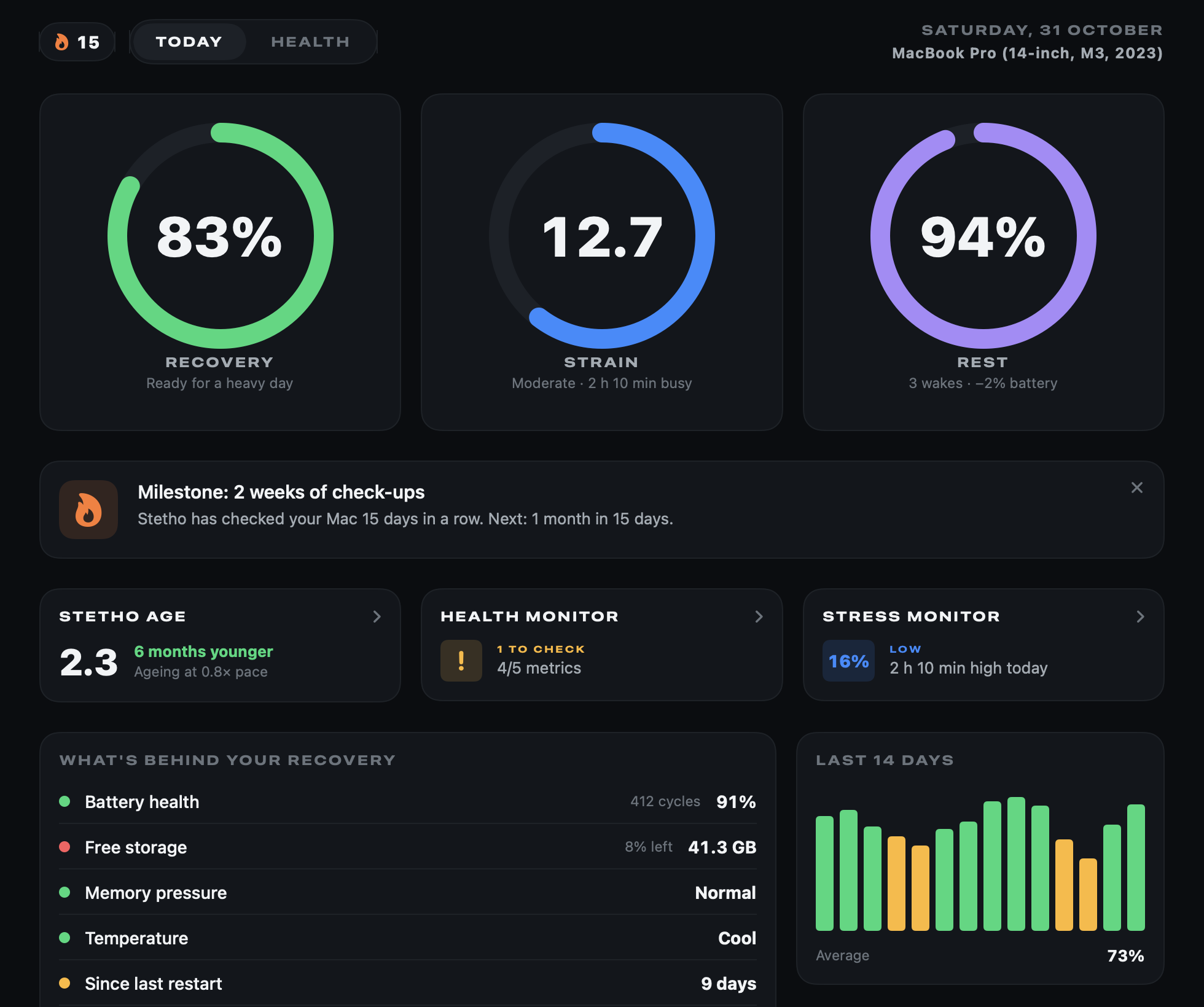
Task: Select the Battery health row label
Action: coord(142,802)
